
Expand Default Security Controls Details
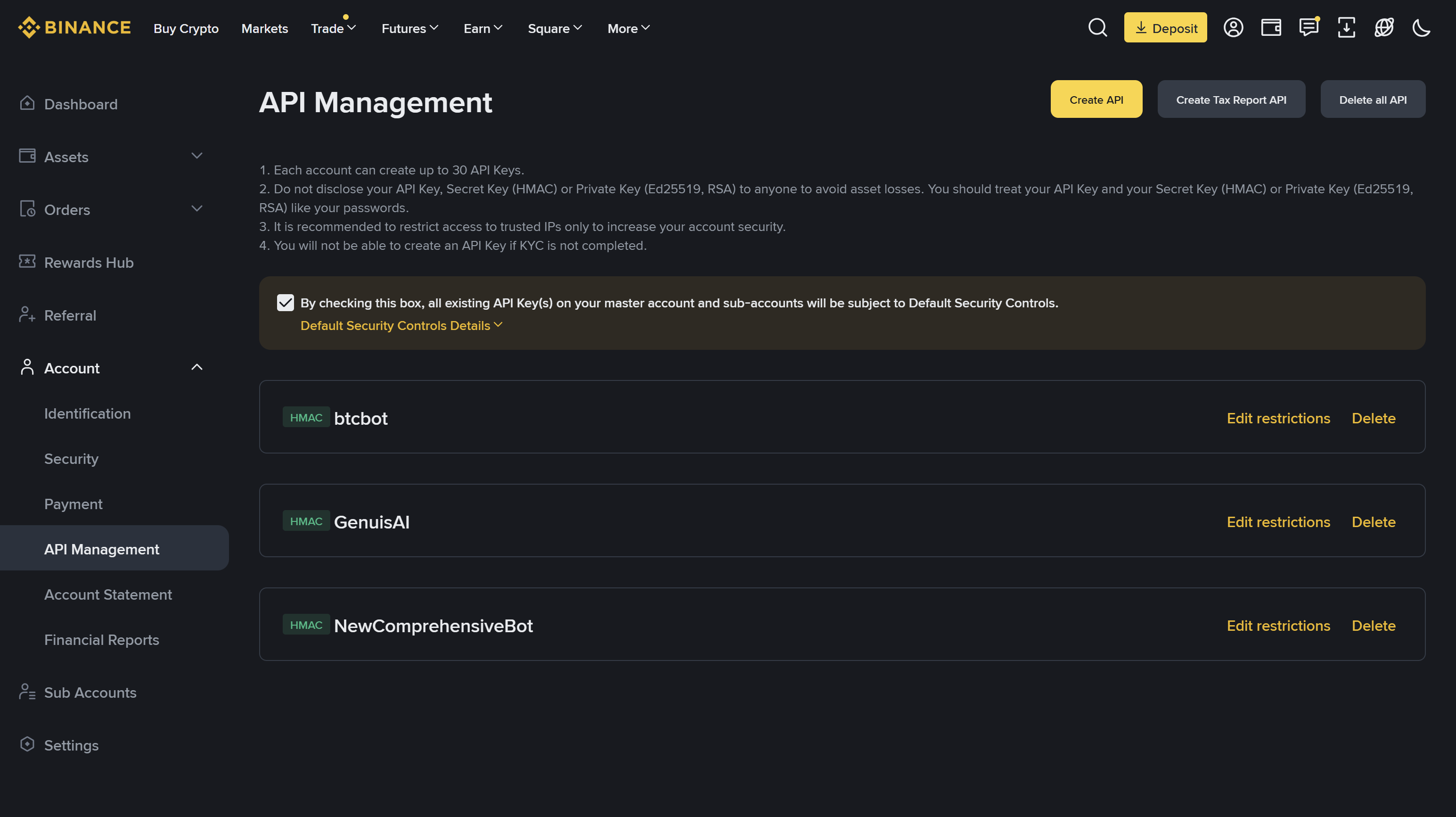(401, 326)
